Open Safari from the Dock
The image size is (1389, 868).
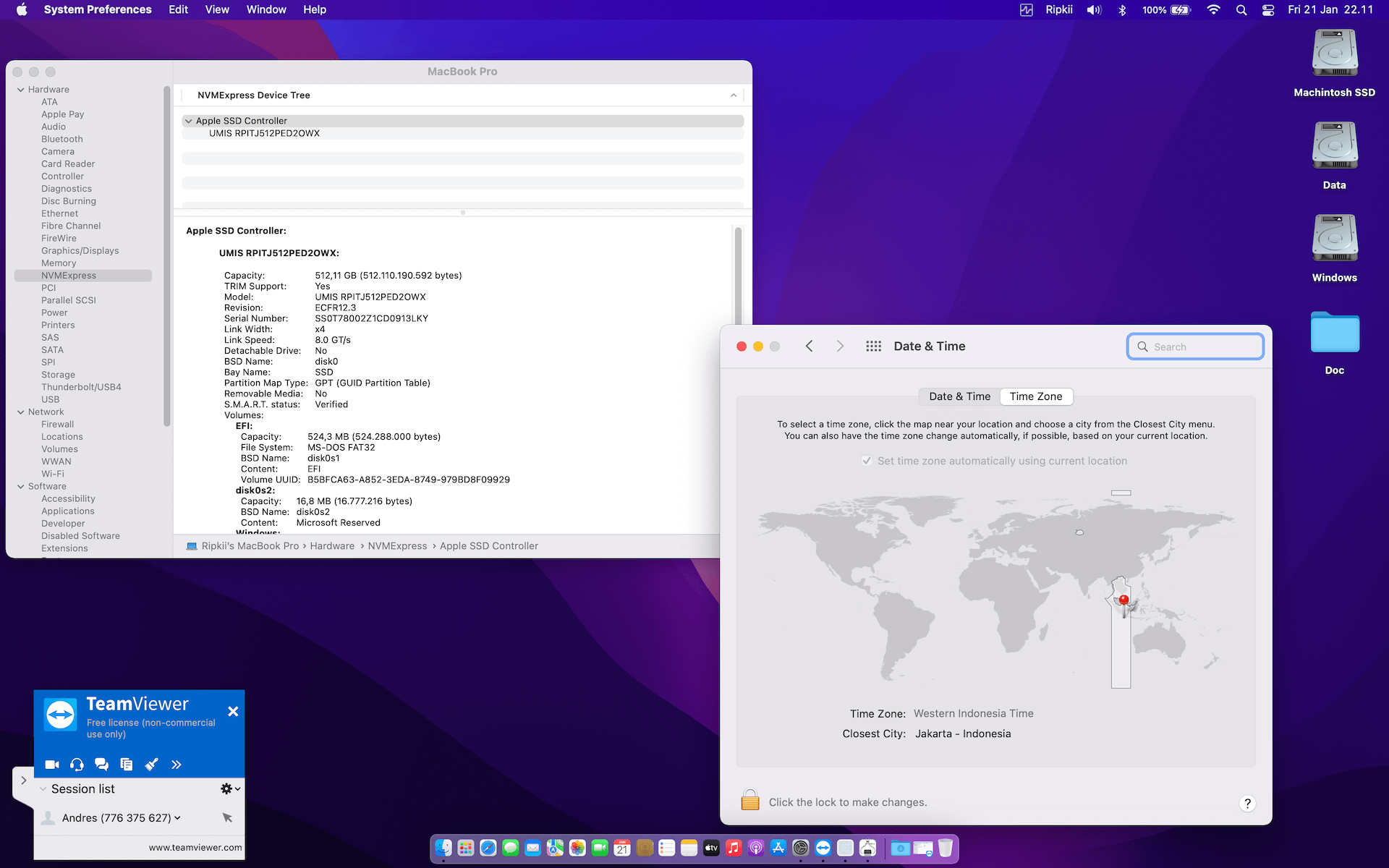(x=488, y=848)
